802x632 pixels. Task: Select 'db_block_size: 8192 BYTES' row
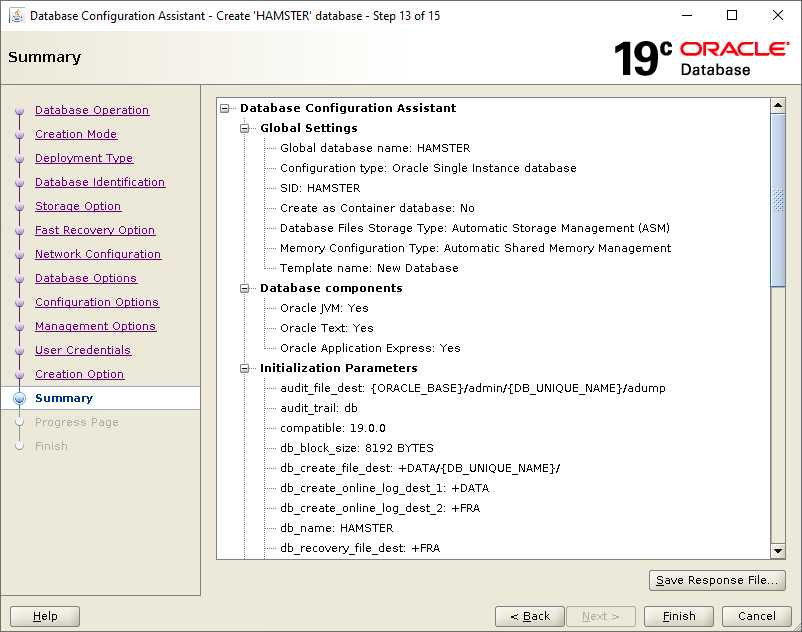tap(357, 448)
